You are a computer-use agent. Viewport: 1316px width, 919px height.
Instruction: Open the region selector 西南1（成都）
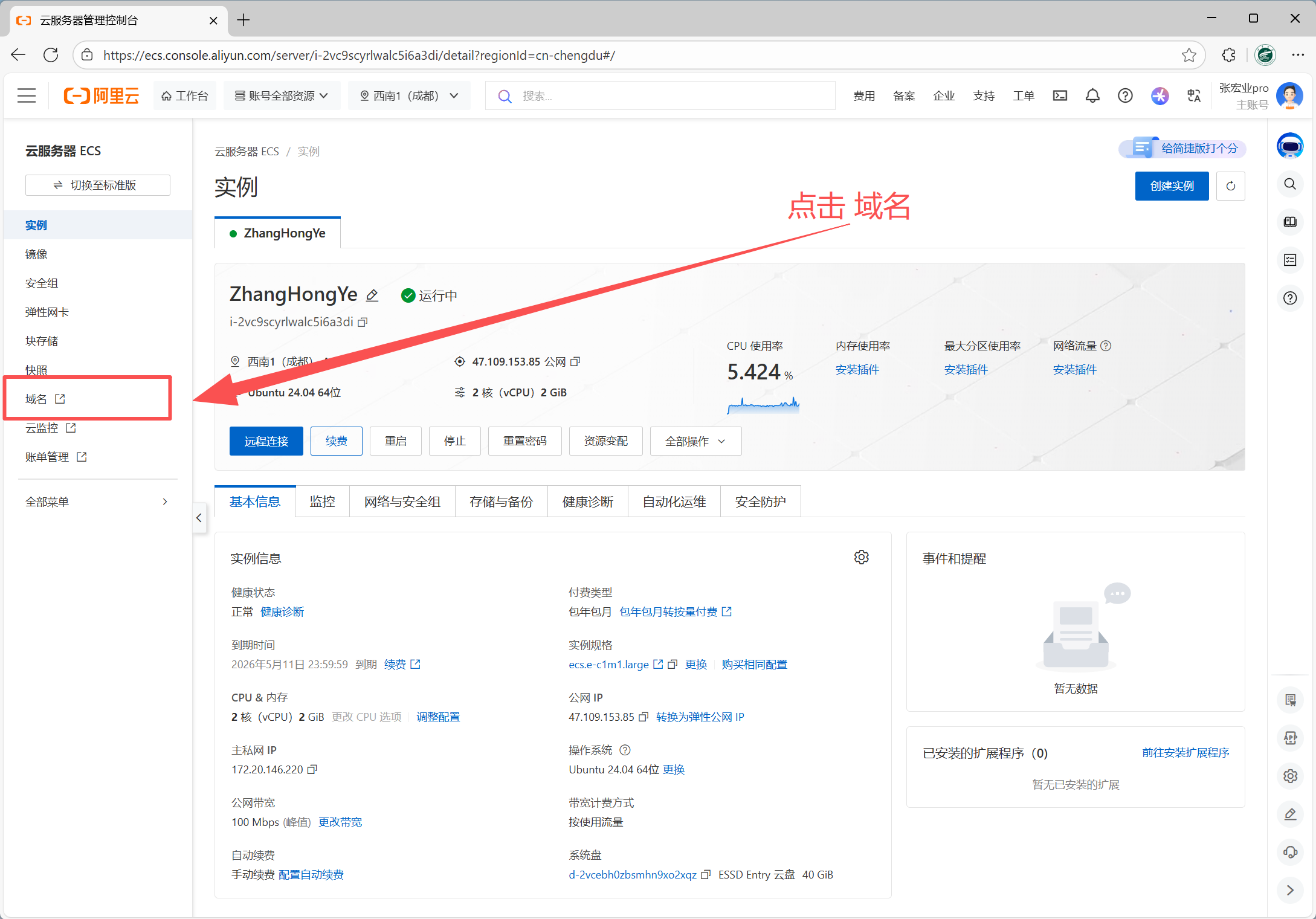(x=409, y=95)
